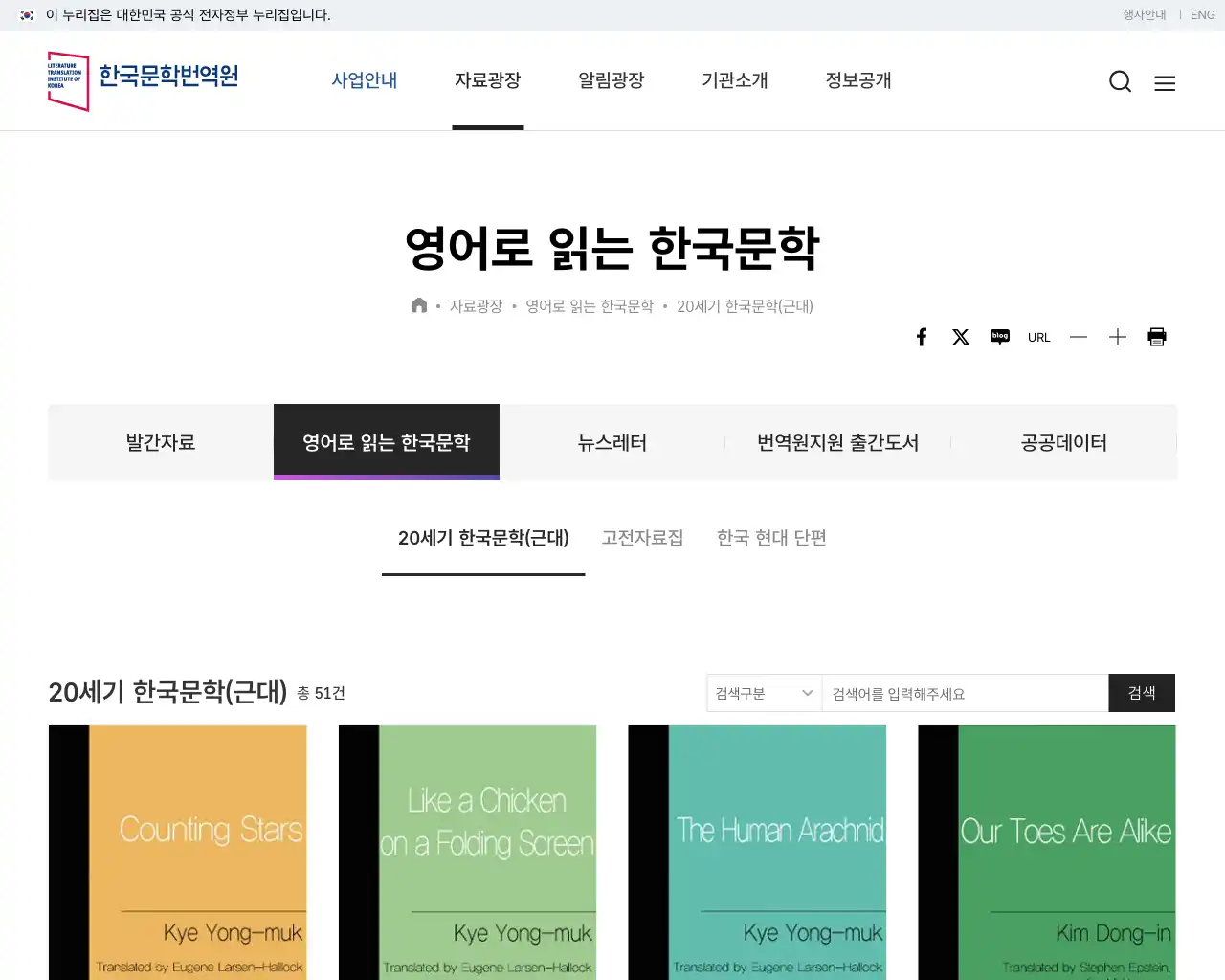This screenshot has height=980, width=1225.
Task: Switch to 발간자료 tab
Action: [161, 442]
